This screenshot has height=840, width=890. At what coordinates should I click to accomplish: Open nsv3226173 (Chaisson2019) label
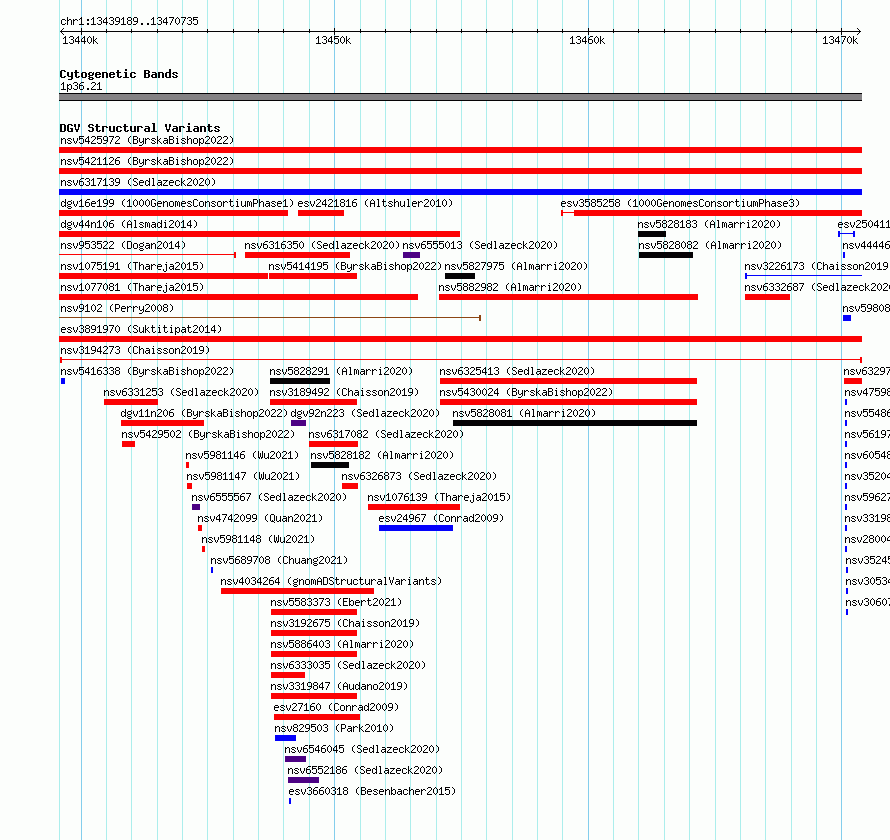tap(816, 266)
